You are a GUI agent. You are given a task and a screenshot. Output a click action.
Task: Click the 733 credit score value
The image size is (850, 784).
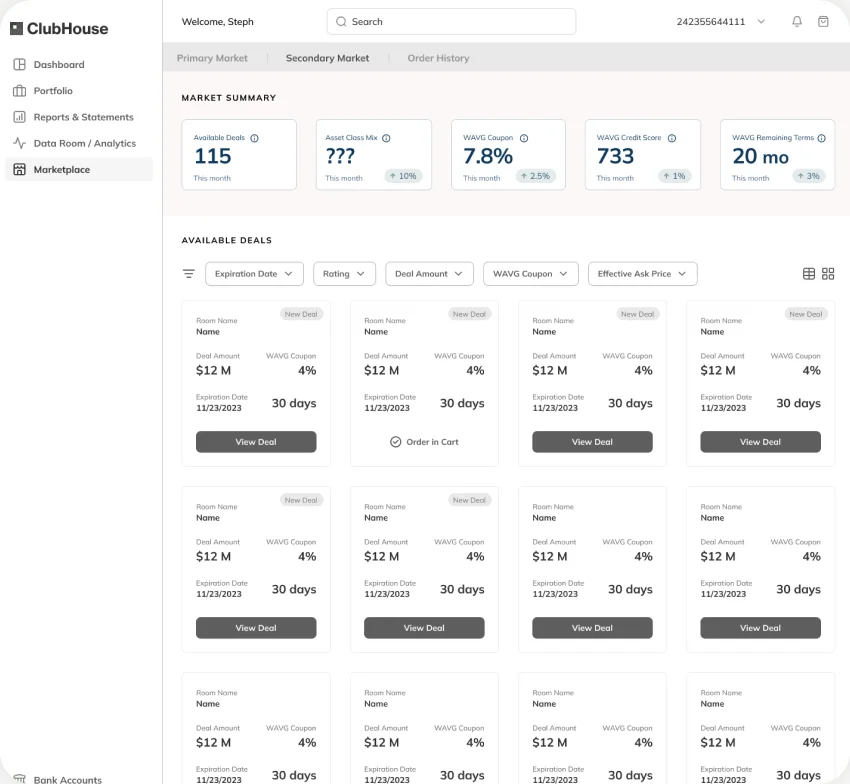(x=615, y=157)
